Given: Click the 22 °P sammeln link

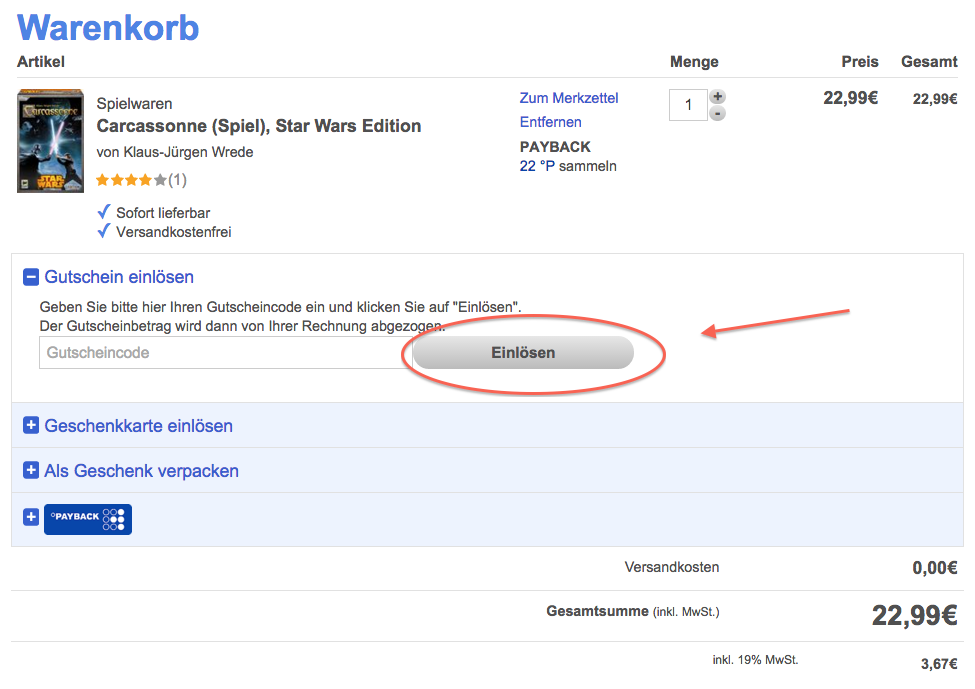Looking at the screenshot, I should coord(568,166).
